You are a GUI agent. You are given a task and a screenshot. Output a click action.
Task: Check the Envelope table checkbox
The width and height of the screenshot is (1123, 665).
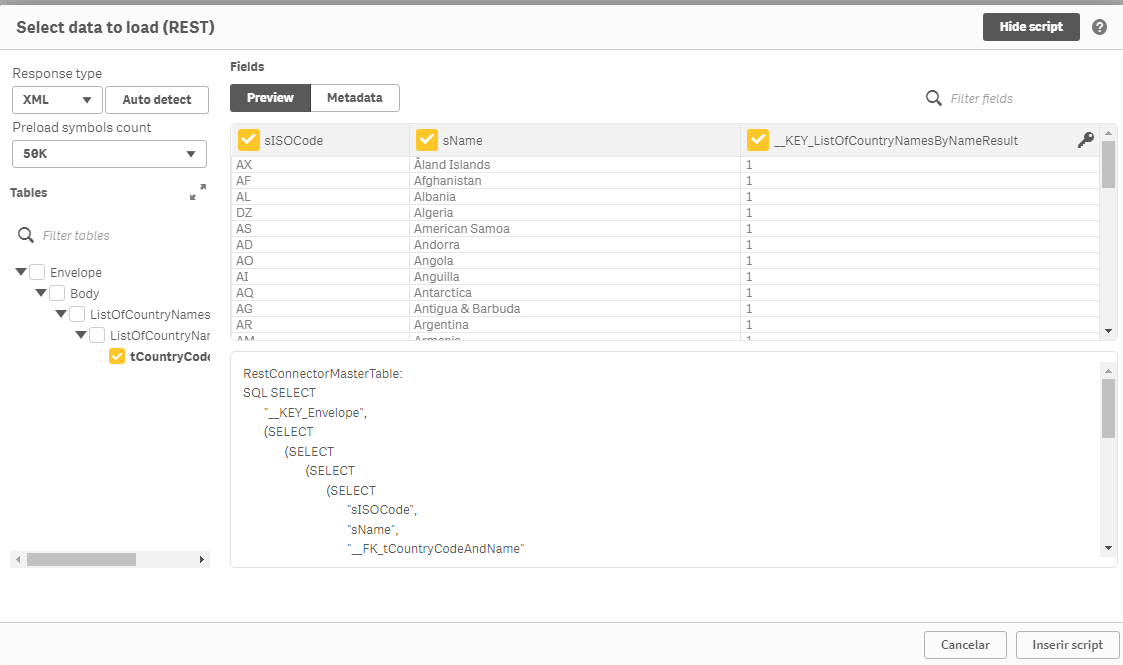[37, 272]
